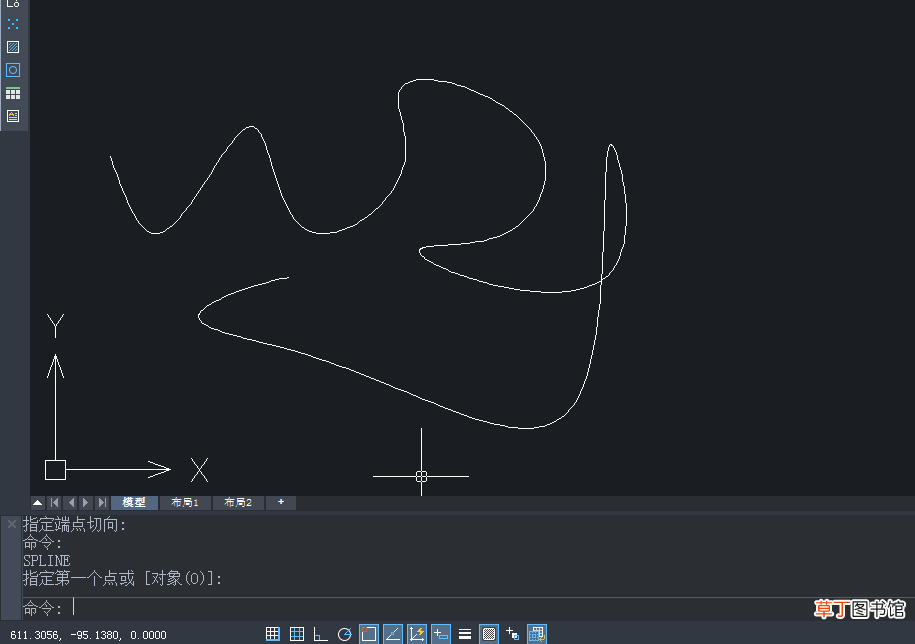Viewport: 915px width, 644px height.
Task: Click the UCS origin square icon
Action: (55, 470)
